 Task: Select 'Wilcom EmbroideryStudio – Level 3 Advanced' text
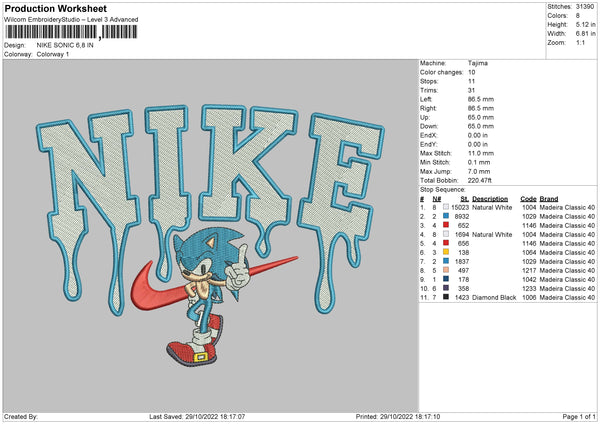click(71, 20)
